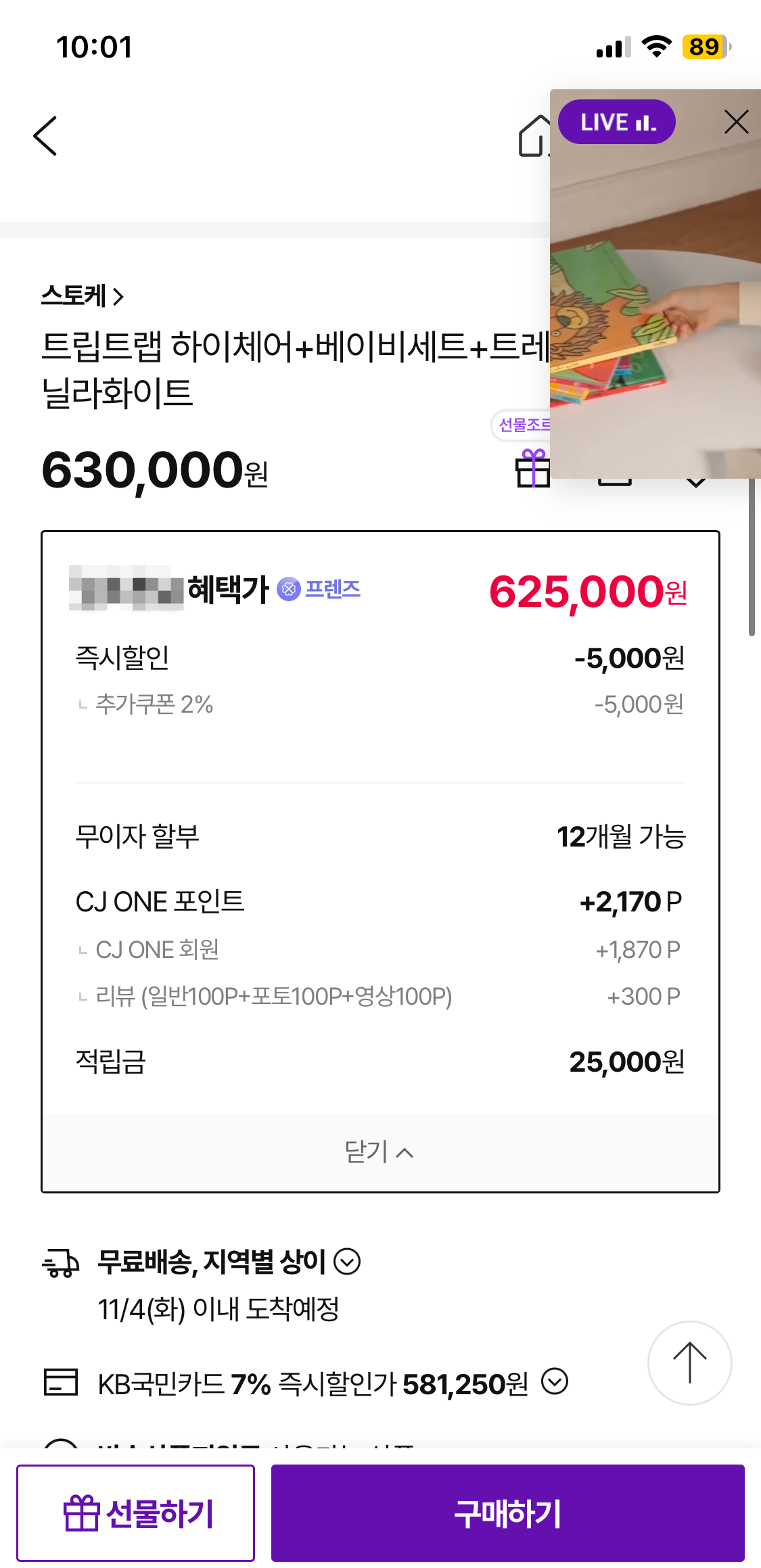
Task: Tap the 프렌즈 membership badge
Action: [319, 589]
